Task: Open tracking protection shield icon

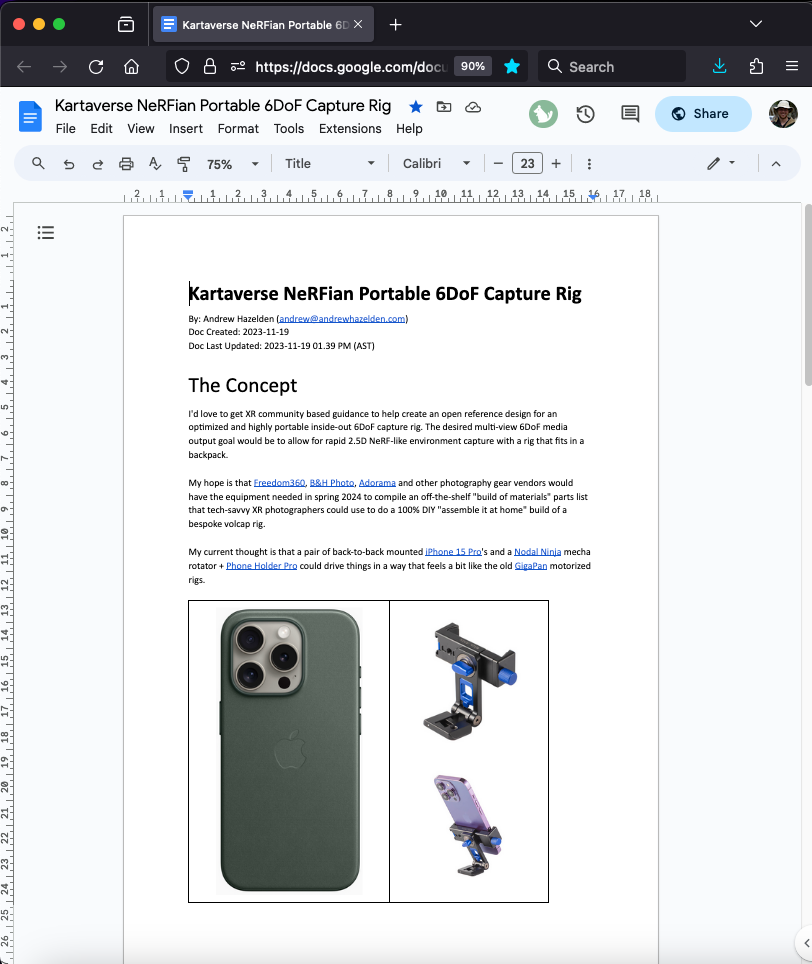Action: 182,66
